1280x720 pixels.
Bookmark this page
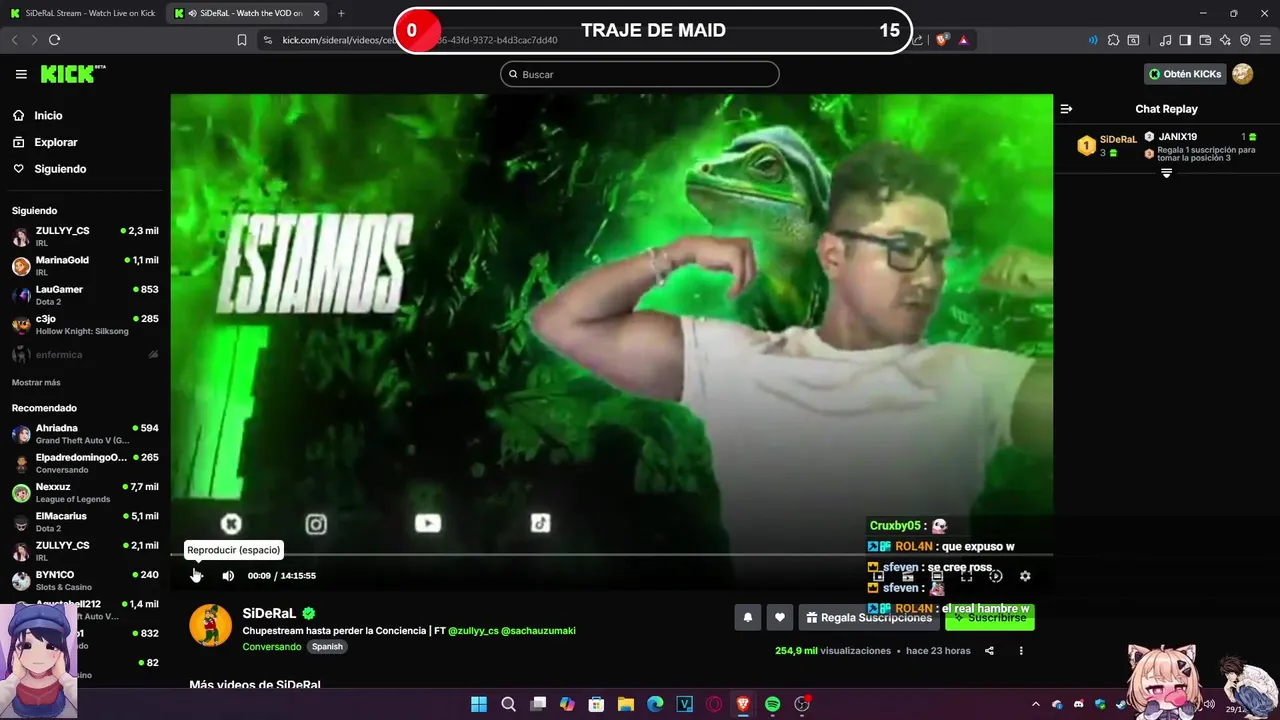tap(241, 40)
